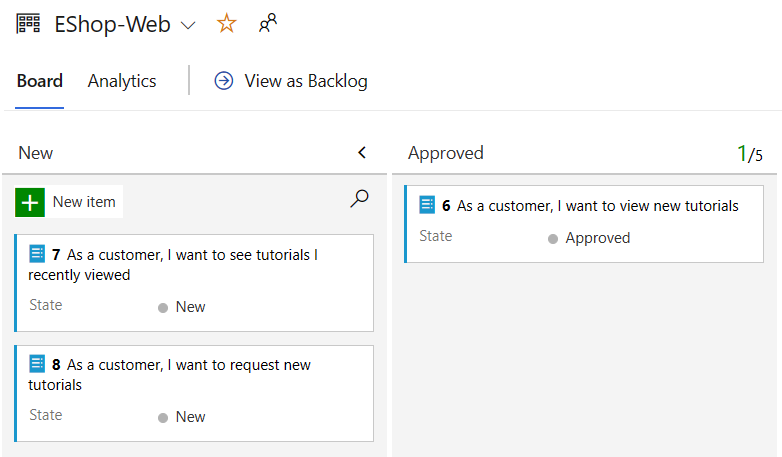The width and height of the screenshot is (782, 457).
Task: Click the New item button label
Action: coord(84,202)
